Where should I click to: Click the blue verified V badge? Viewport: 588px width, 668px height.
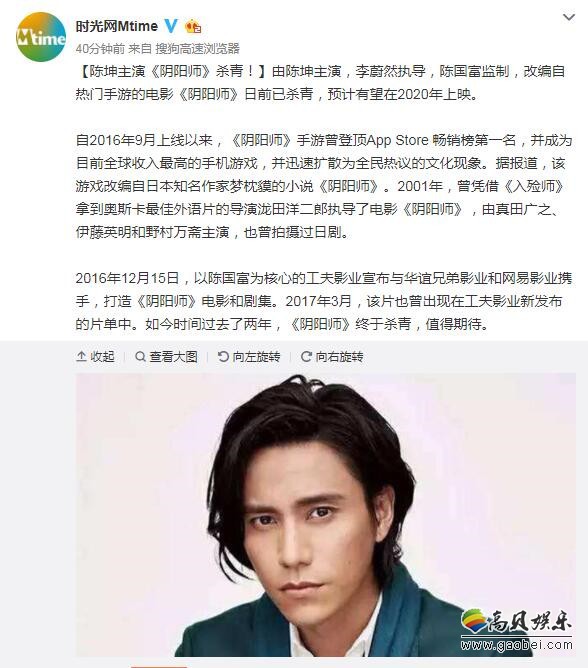pyautogui.click(x=171, y=26)
